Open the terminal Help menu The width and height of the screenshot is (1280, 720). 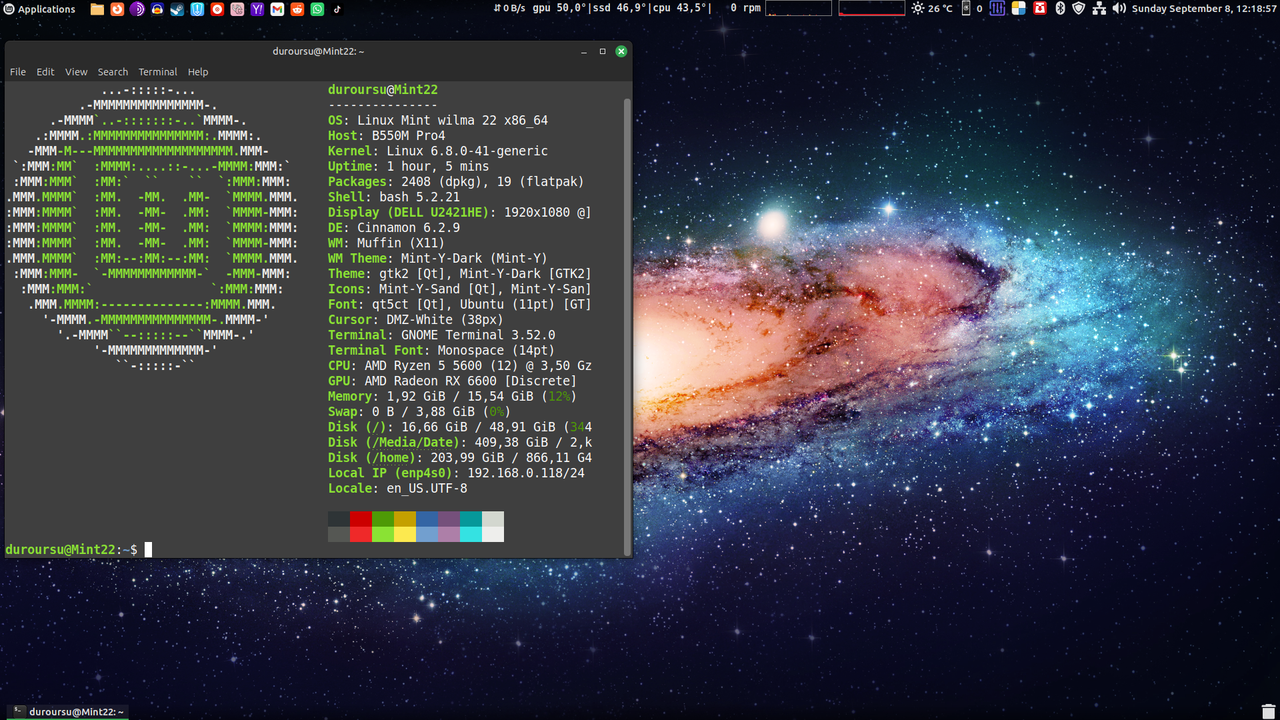pos(198,72)
